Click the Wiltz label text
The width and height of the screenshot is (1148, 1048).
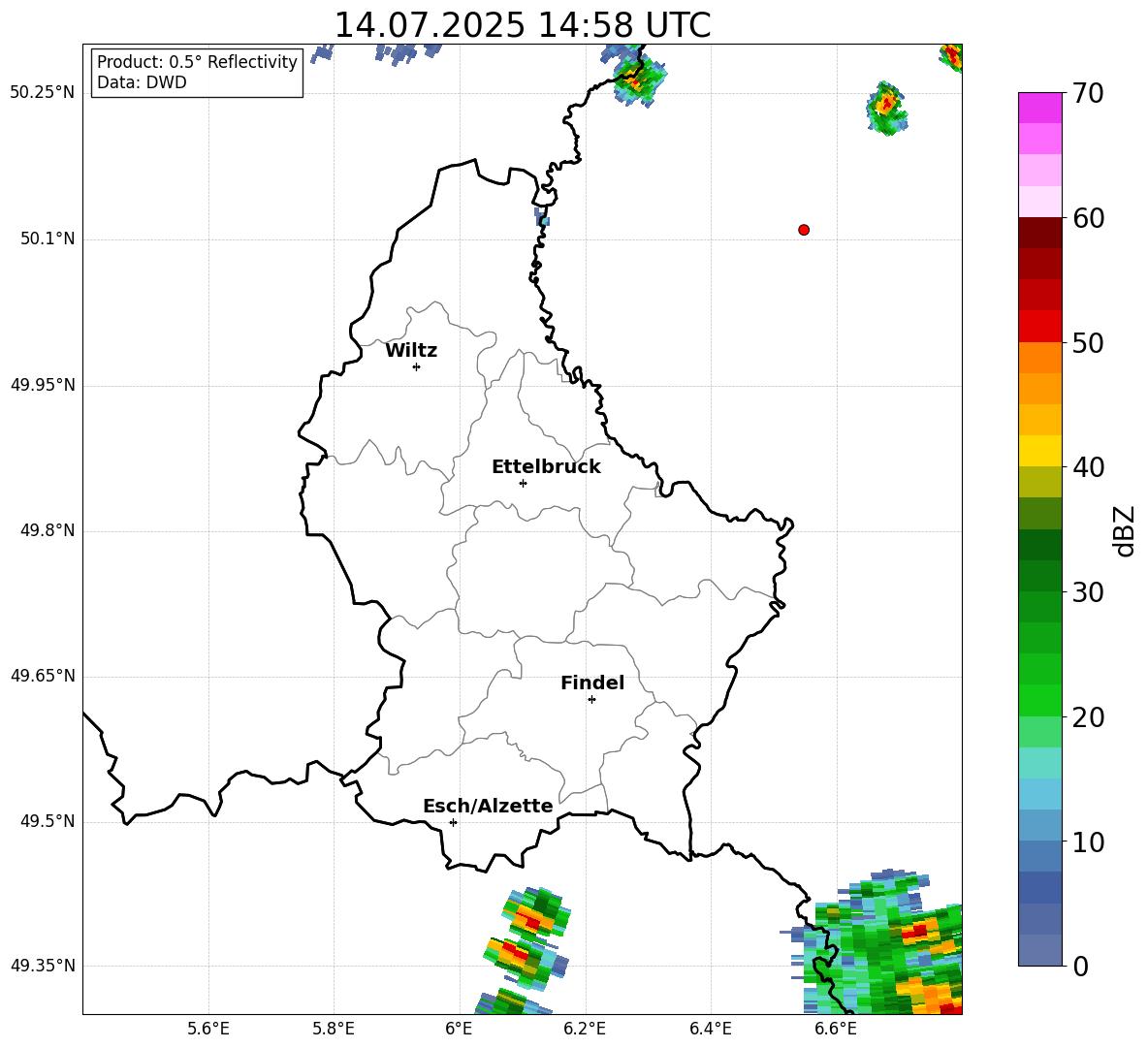coord(411,351)
